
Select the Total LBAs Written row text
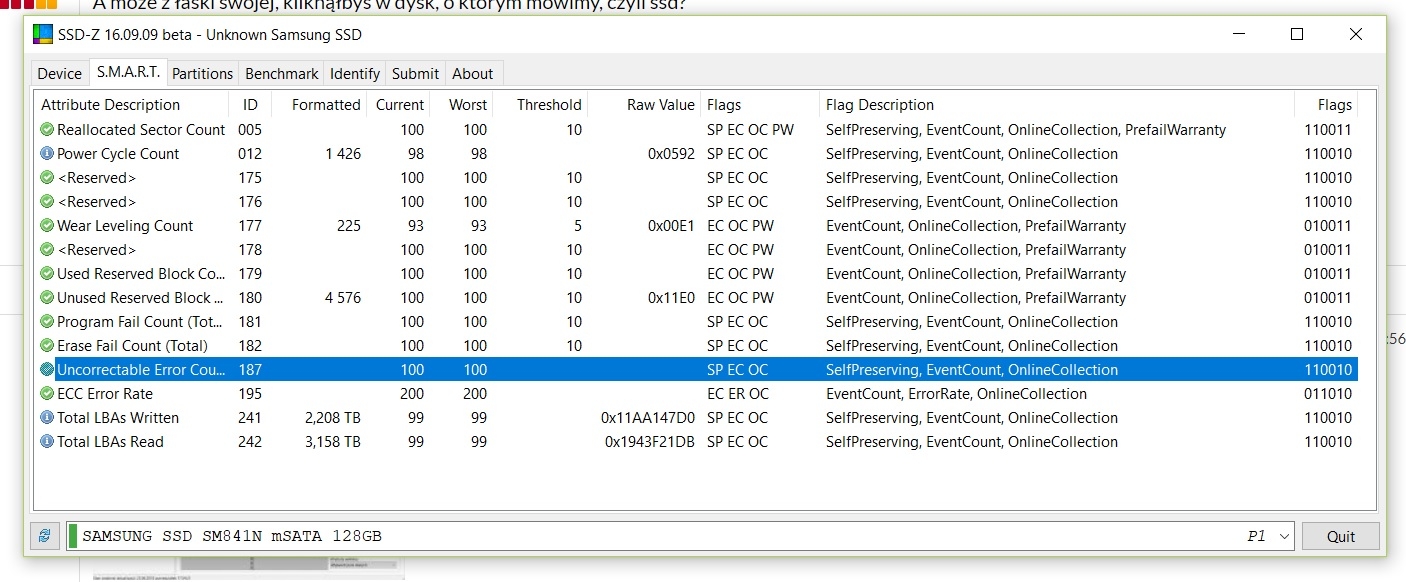click(x=118, y=418)
